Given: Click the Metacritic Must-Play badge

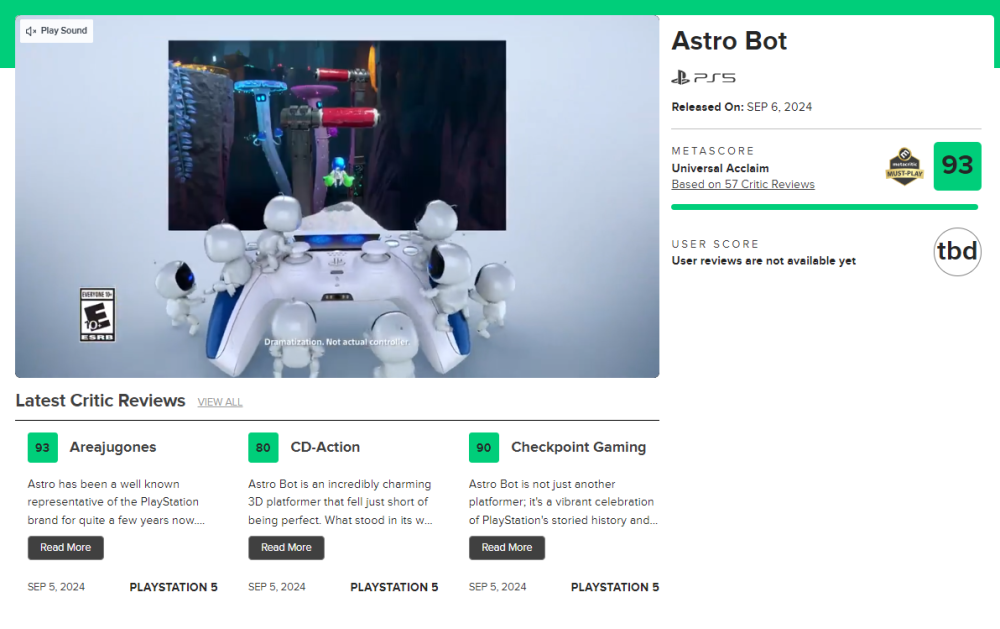Looking at the screenshot, I should pos(904,167).
